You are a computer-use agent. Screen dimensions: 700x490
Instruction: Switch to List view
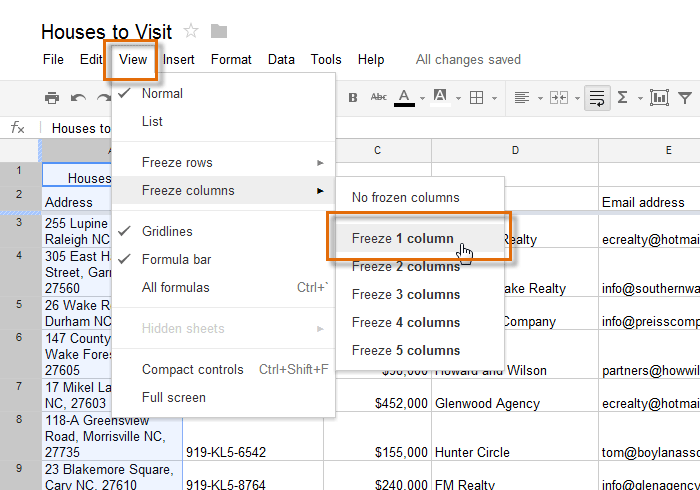(223, 121)
